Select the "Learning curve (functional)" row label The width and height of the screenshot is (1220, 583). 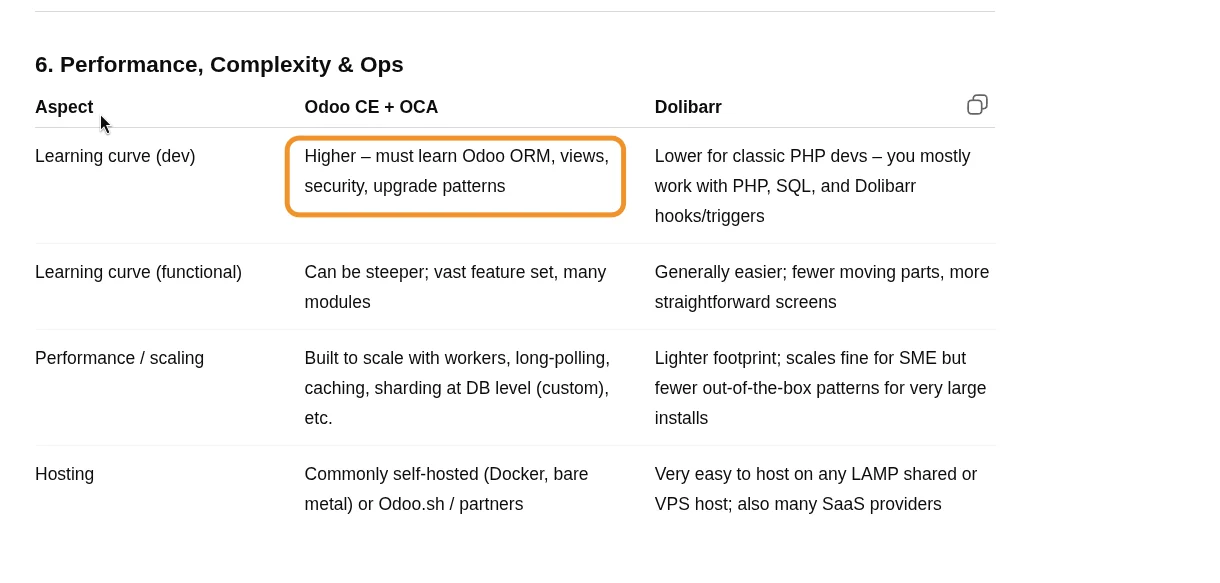coord(138,272)
